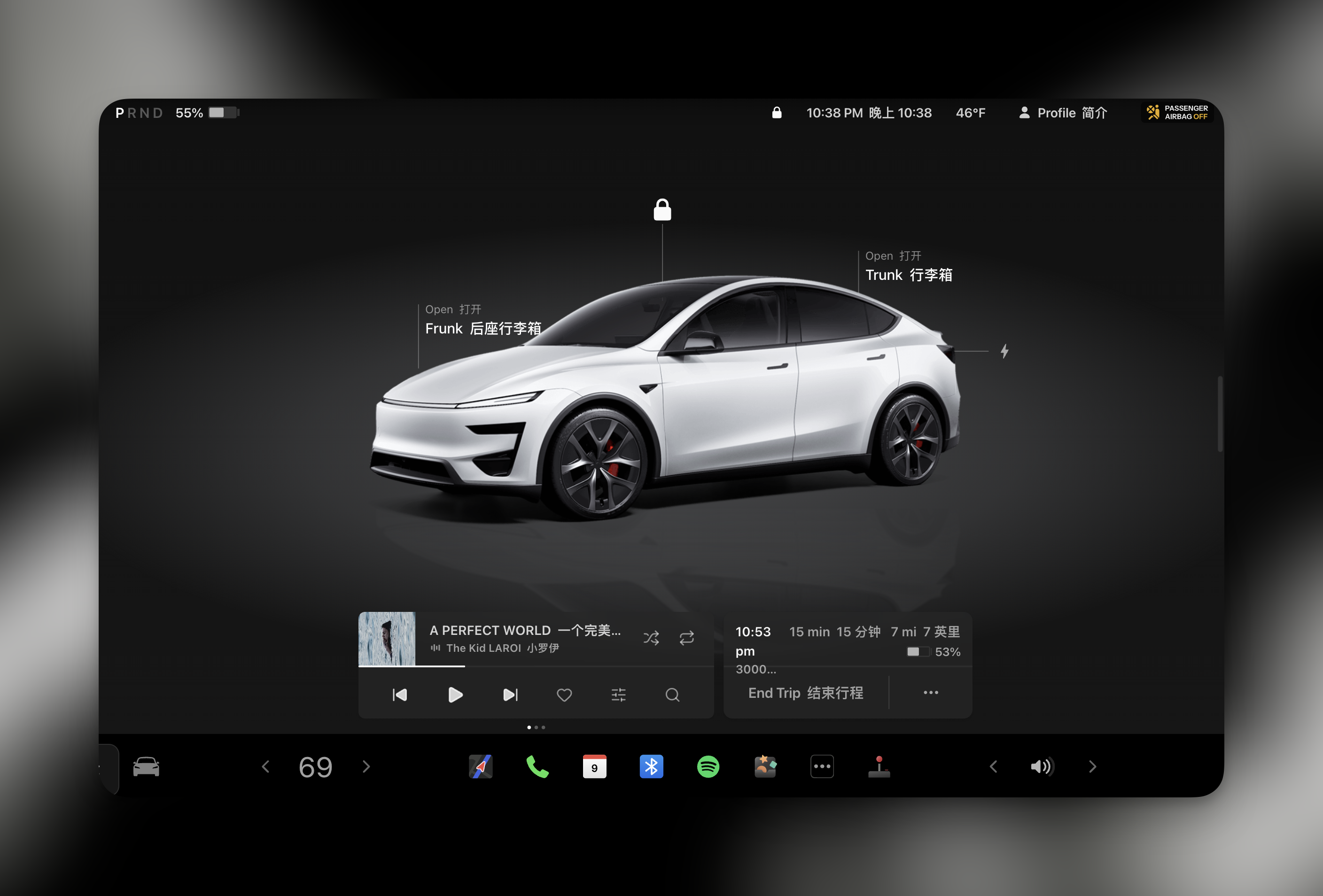Click the song progress bar
This screenshot has height=896, width=1323.
535,666
